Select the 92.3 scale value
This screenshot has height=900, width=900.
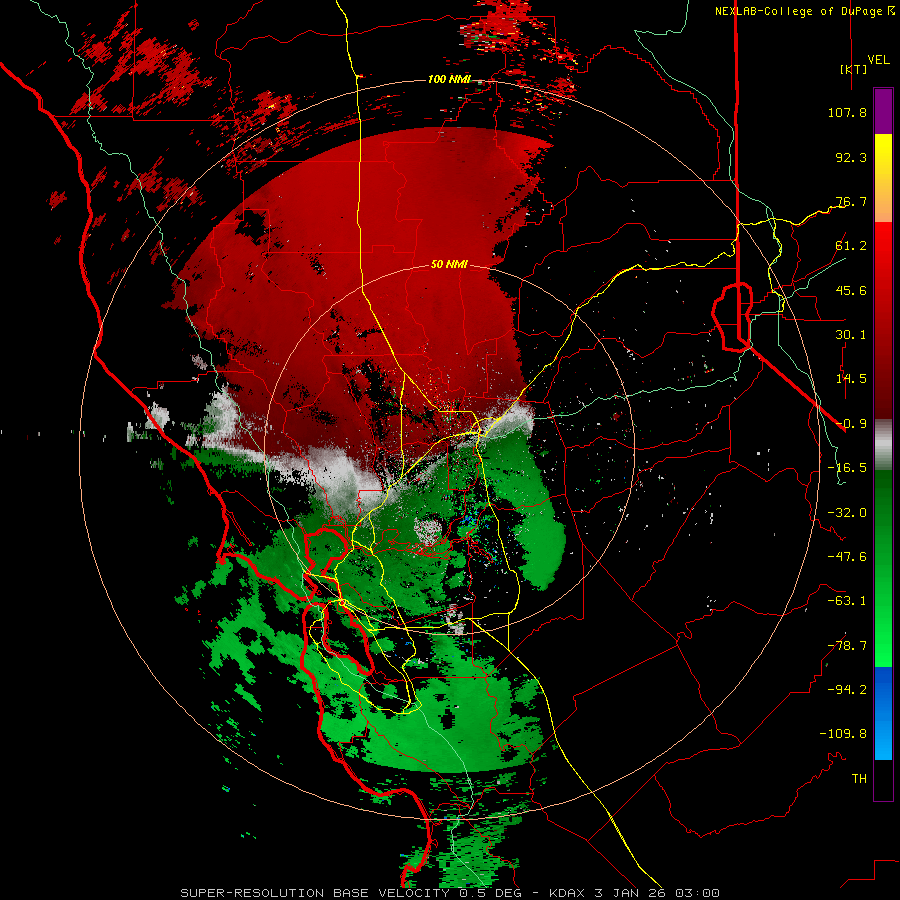[851, 157]
